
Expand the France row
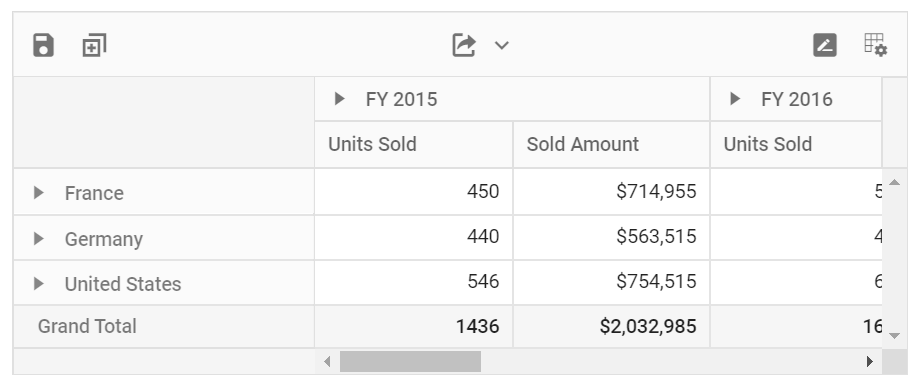click(x=38, y=192)
